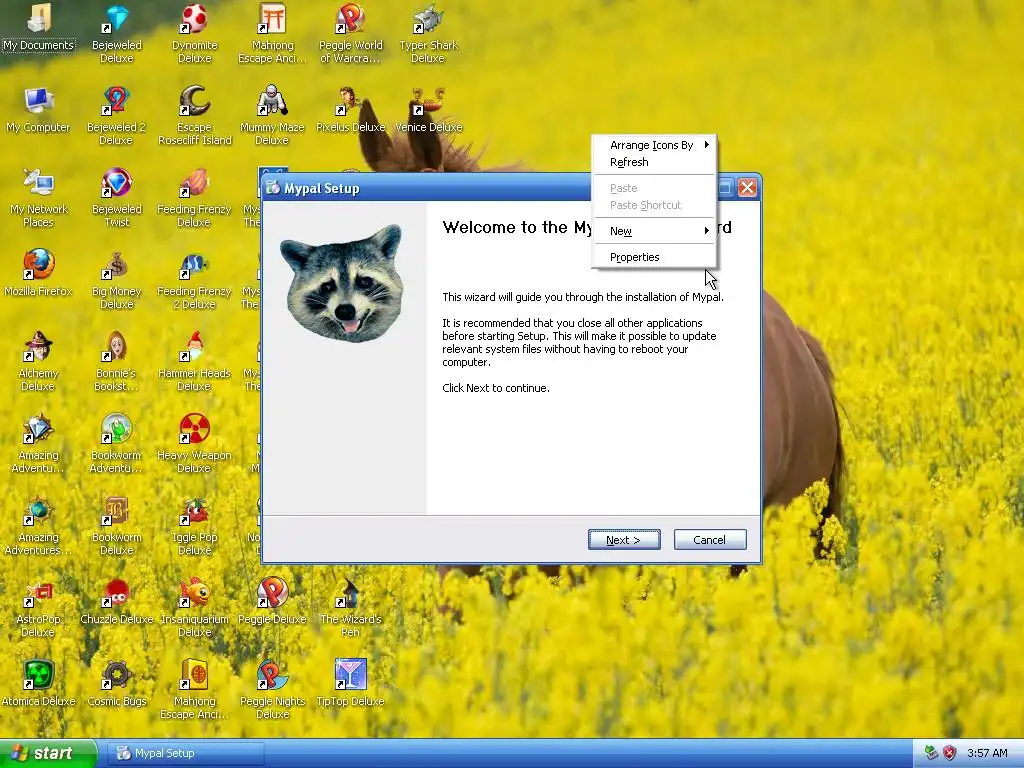This screenshot has height=768, width=1024.
Task: Click the Mypal raccoon logo image
Action: coord(344,283)
